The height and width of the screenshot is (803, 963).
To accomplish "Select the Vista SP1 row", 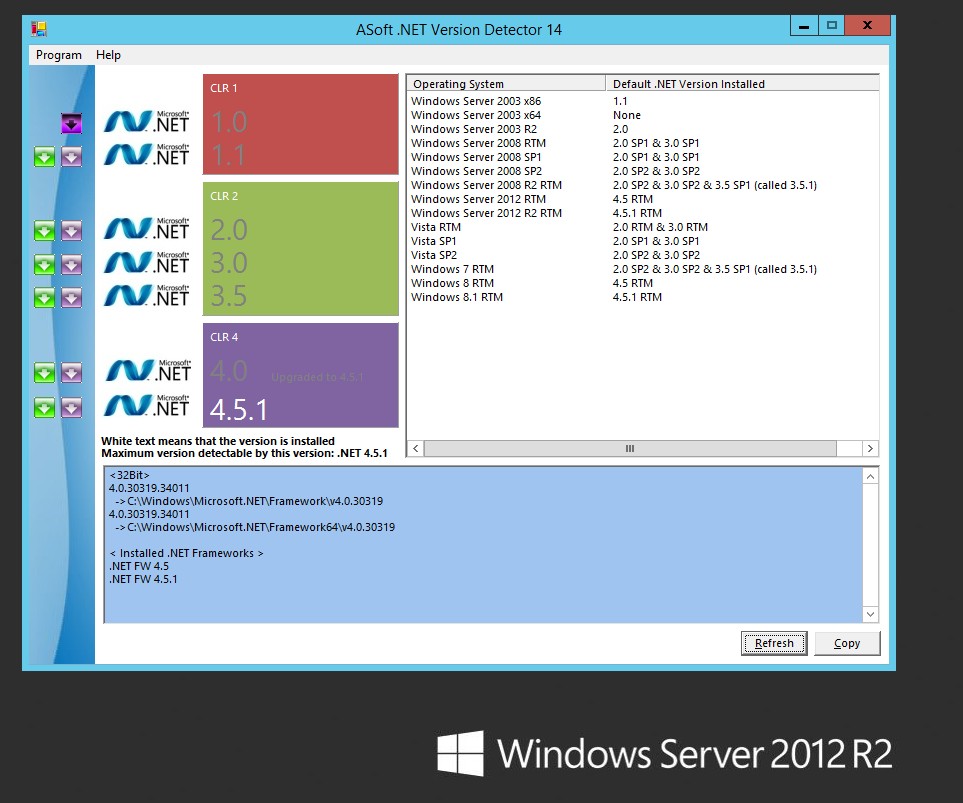I will pos(643,241).
